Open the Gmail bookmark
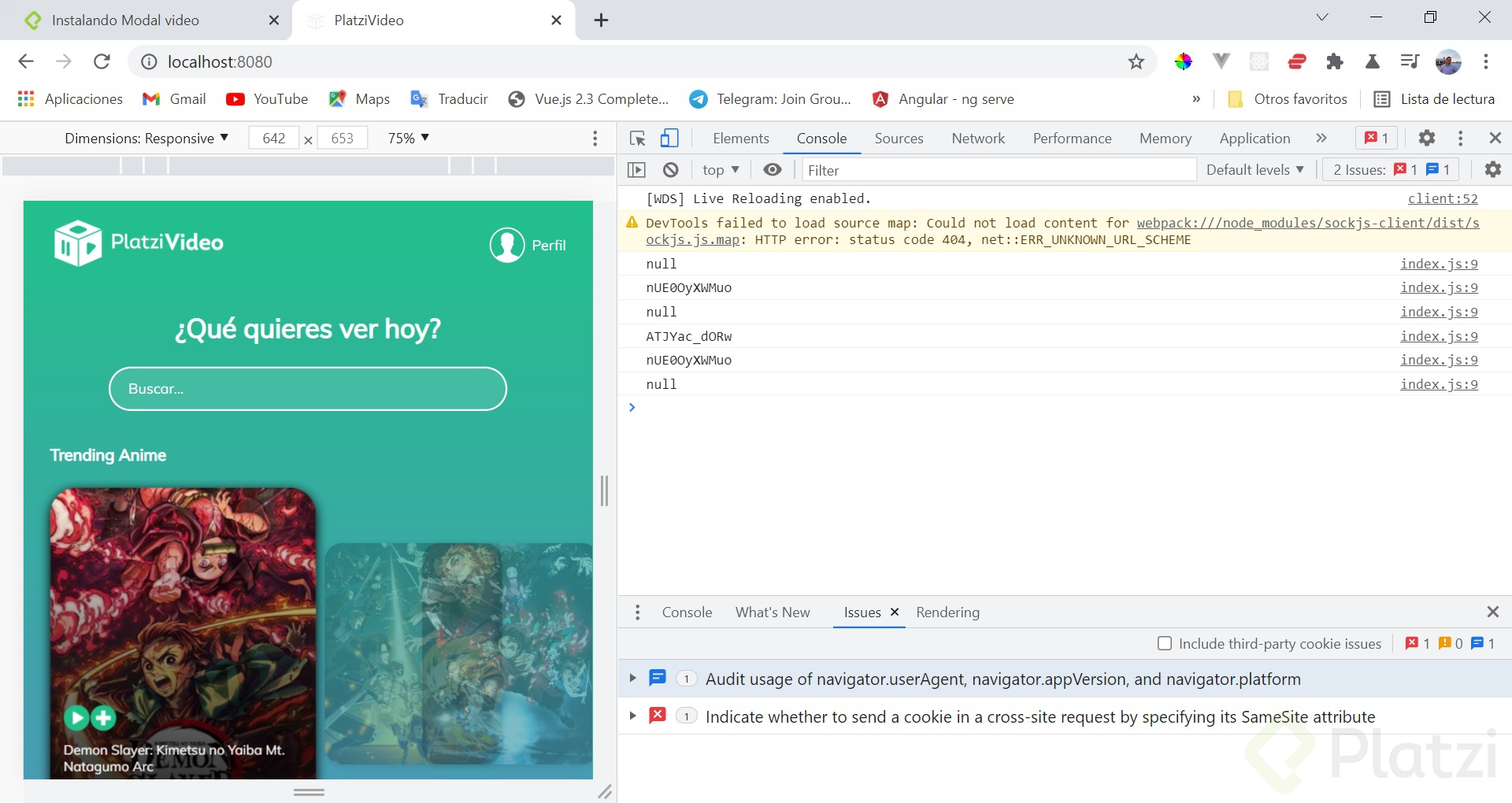 point(174,99)
